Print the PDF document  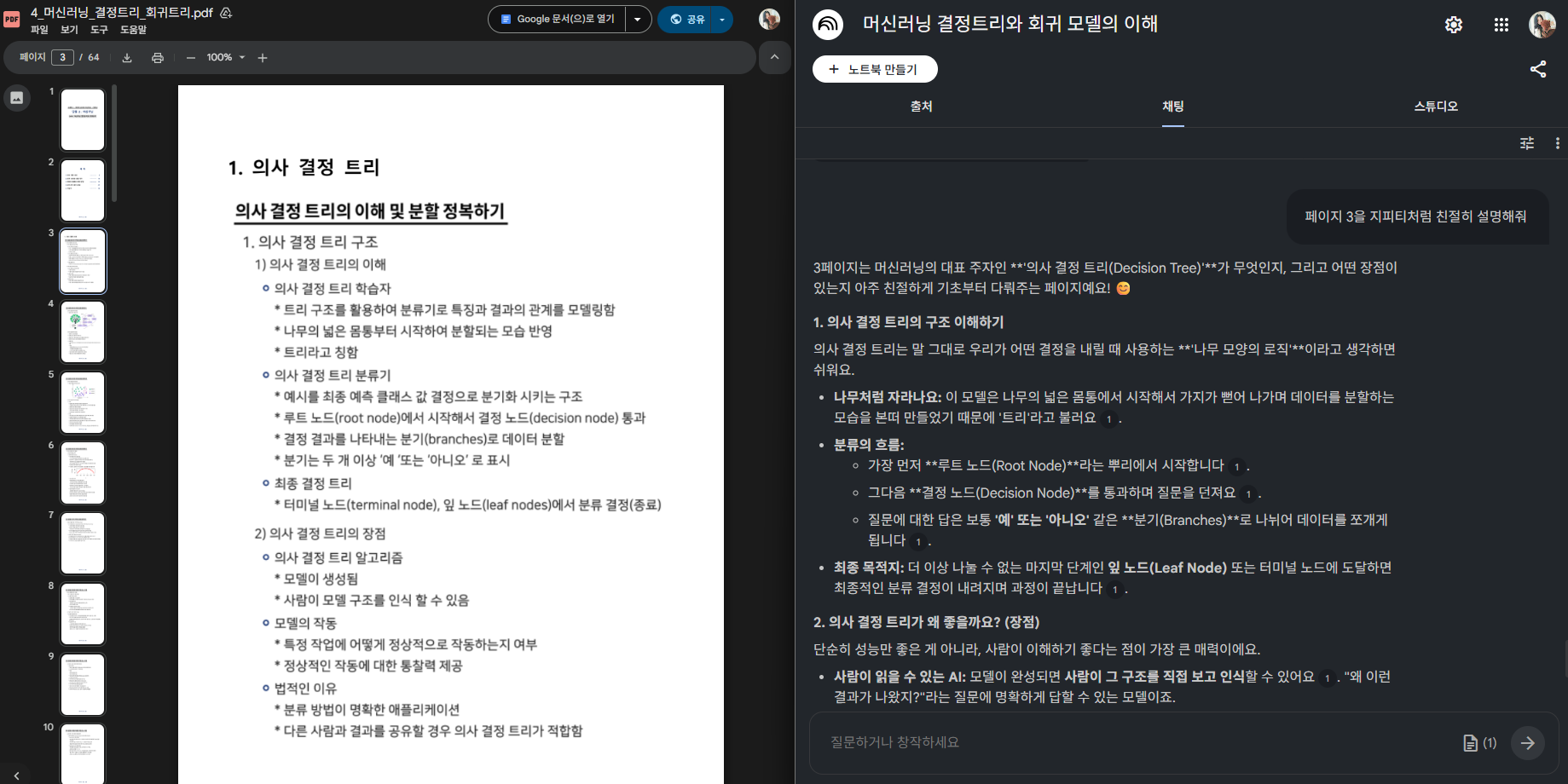pyautogui.click(x=158, y=58)
